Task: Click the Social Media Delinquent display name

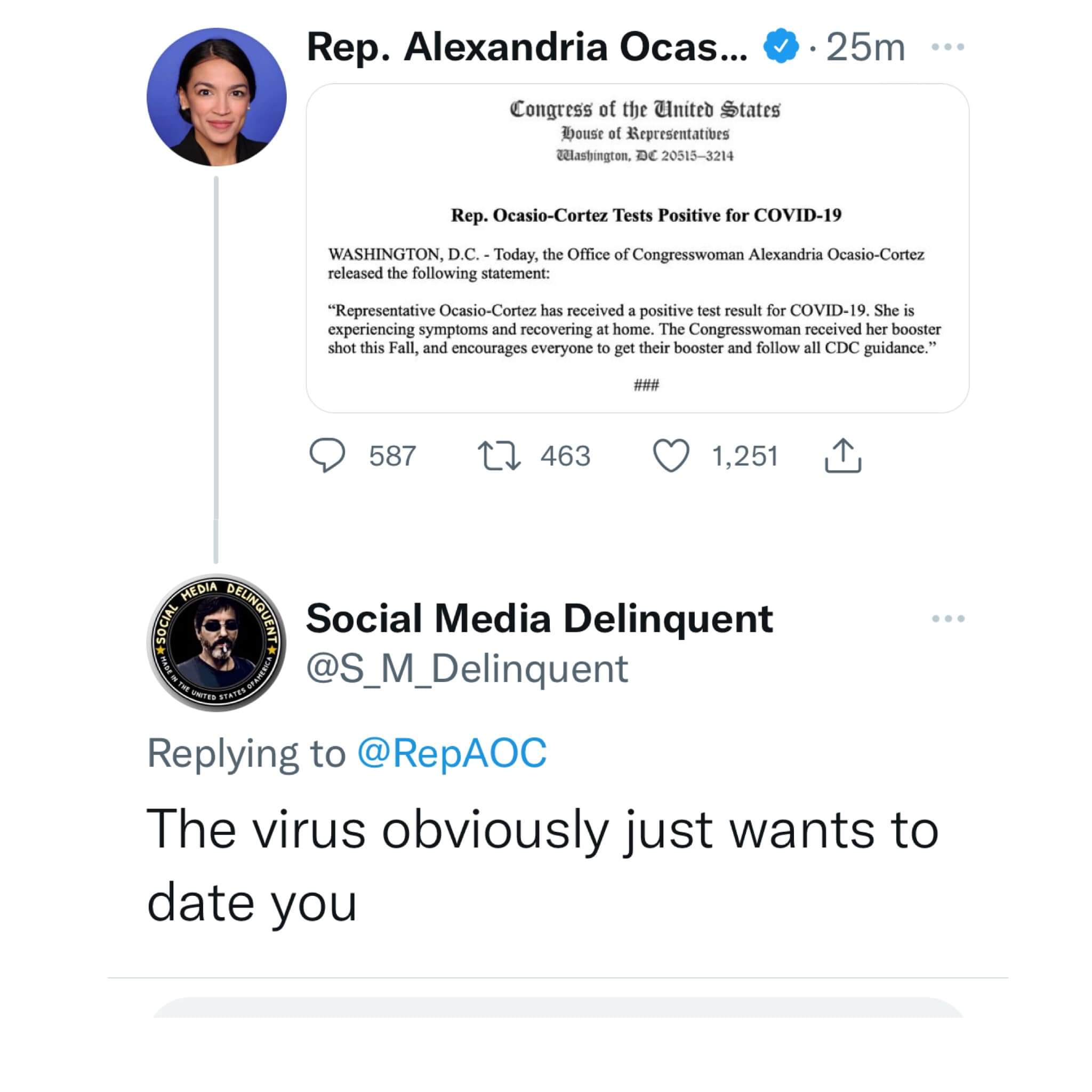Action: tap(539, 618)
